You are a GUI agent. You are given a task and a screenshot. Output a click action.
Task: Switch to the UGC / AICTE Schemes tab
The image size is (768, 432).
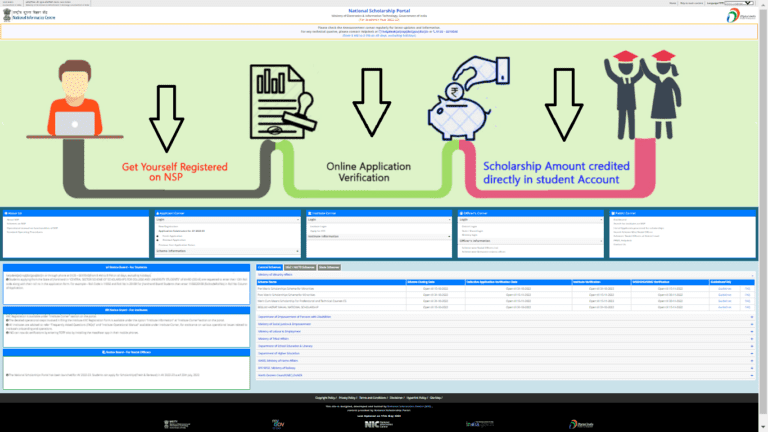pyautogui.click(x=300, y=267)
